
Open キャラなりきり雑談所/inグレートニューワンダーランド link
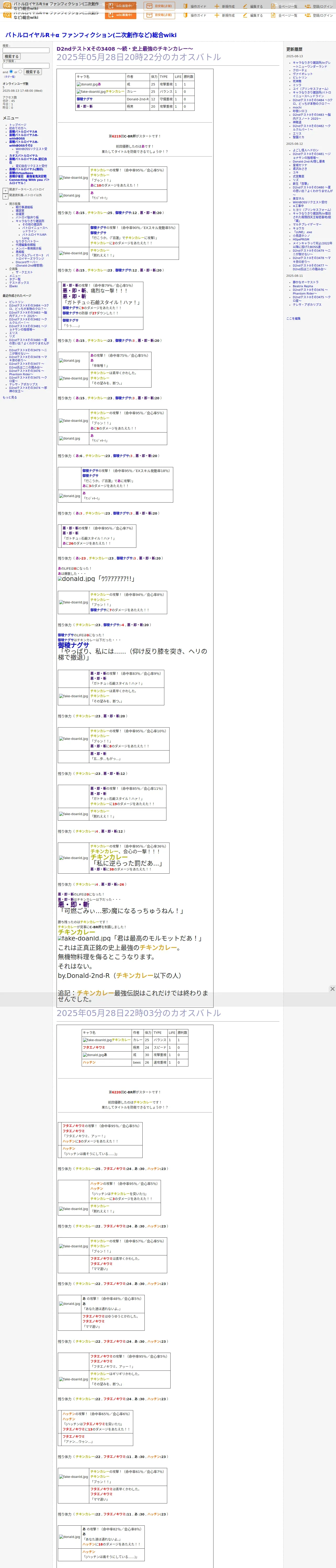tap(312, 65)
